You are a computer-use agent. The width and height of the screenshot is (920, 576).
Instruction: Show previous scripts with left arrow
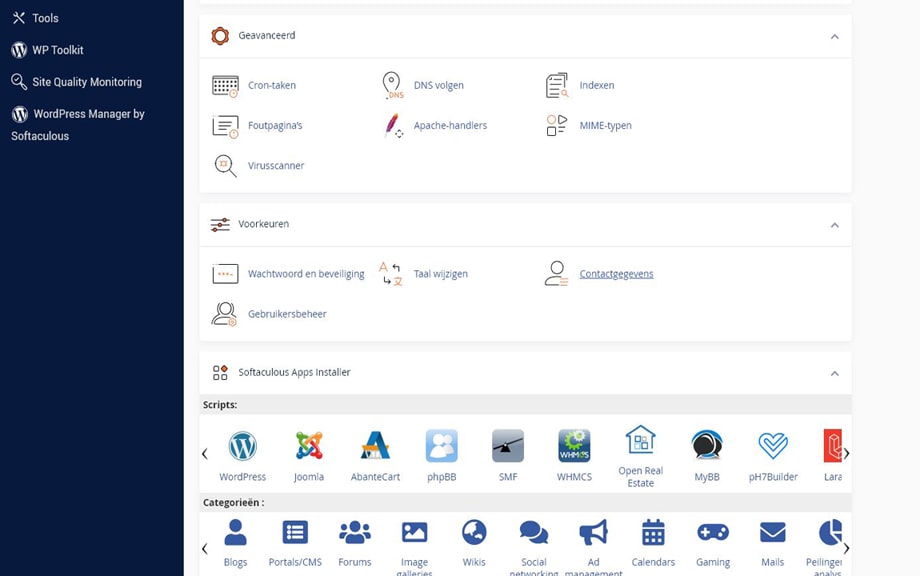(205, 453)
